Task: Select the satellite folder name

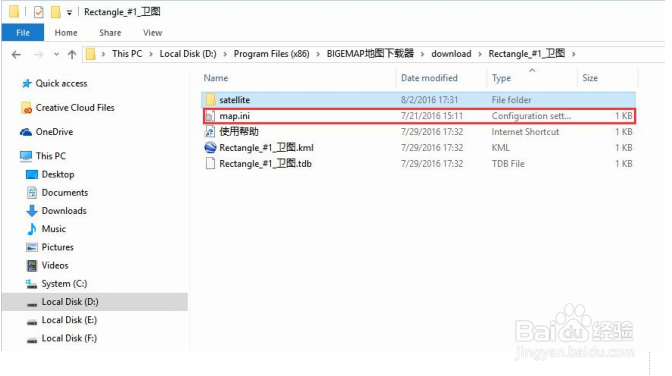Action: 234,100
